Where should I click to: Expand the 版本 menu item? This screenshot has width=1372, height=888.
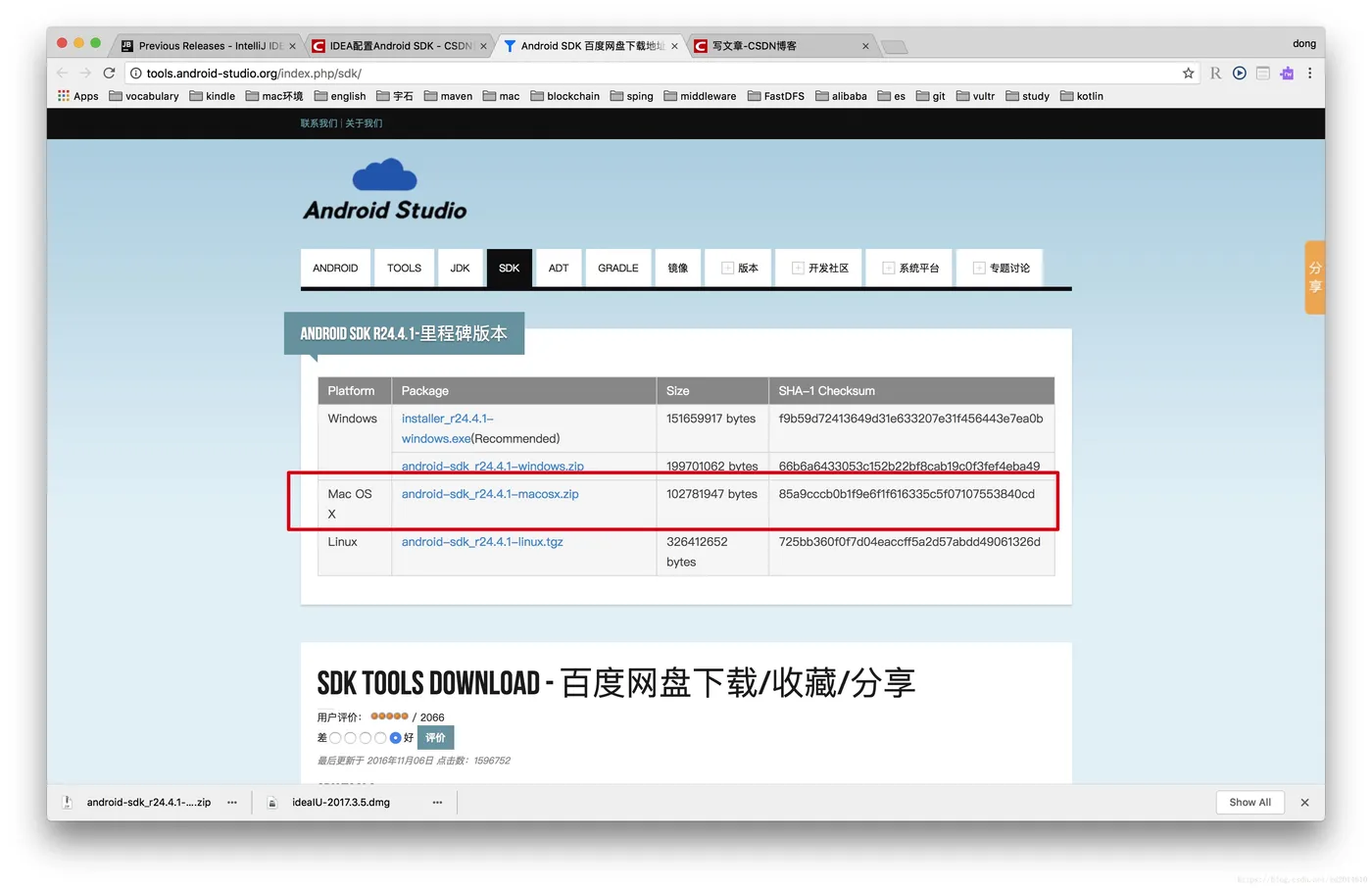pos(739,268)
